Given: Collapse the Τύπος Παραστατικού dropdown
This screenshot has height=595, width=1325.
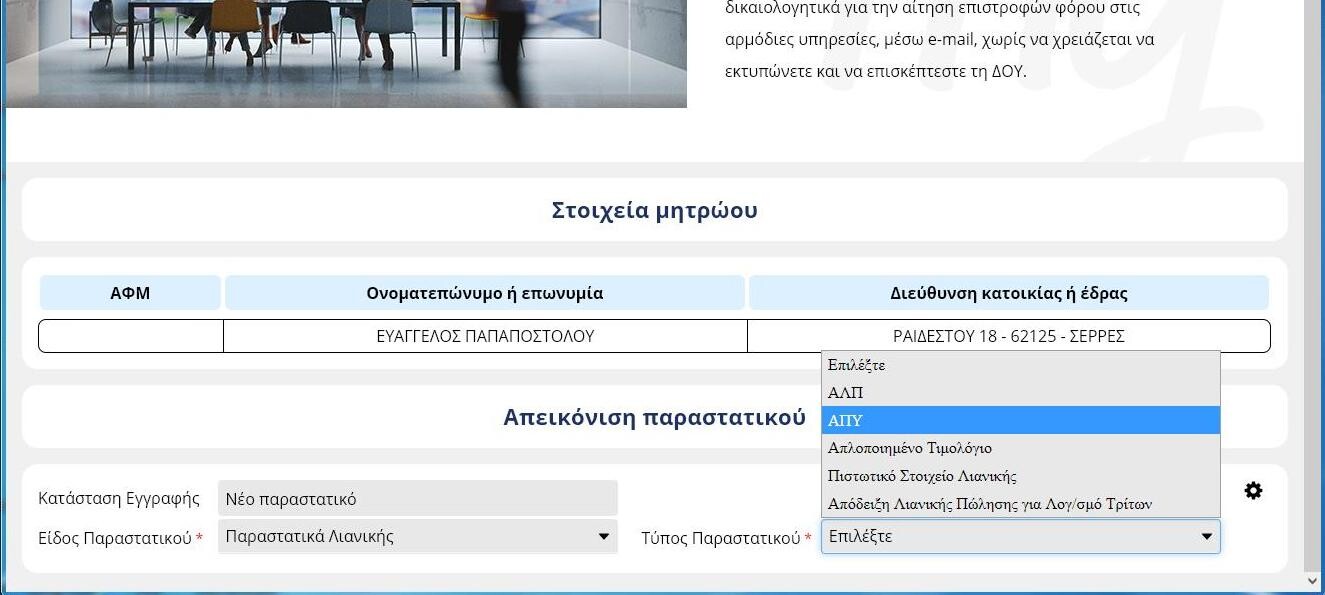Looking at the screenshot, I should pyautogui.click(x=1021, y=536).
